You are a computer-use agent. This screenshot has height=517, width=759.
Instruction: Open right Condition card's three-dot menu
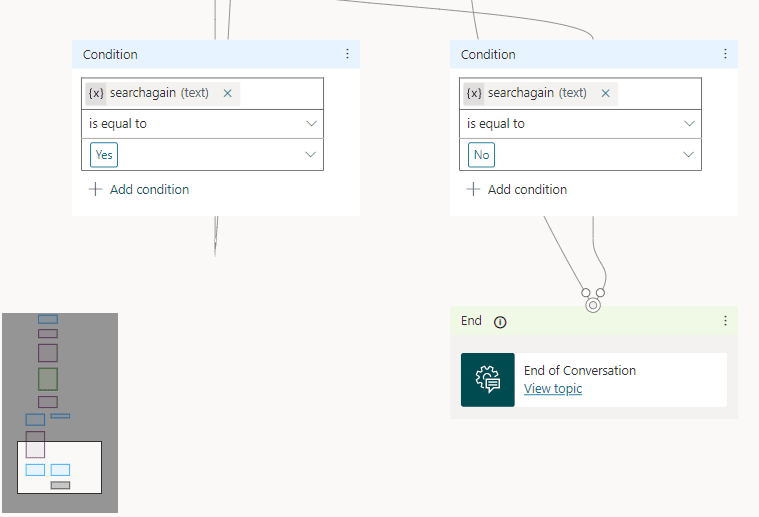(725, 54)
